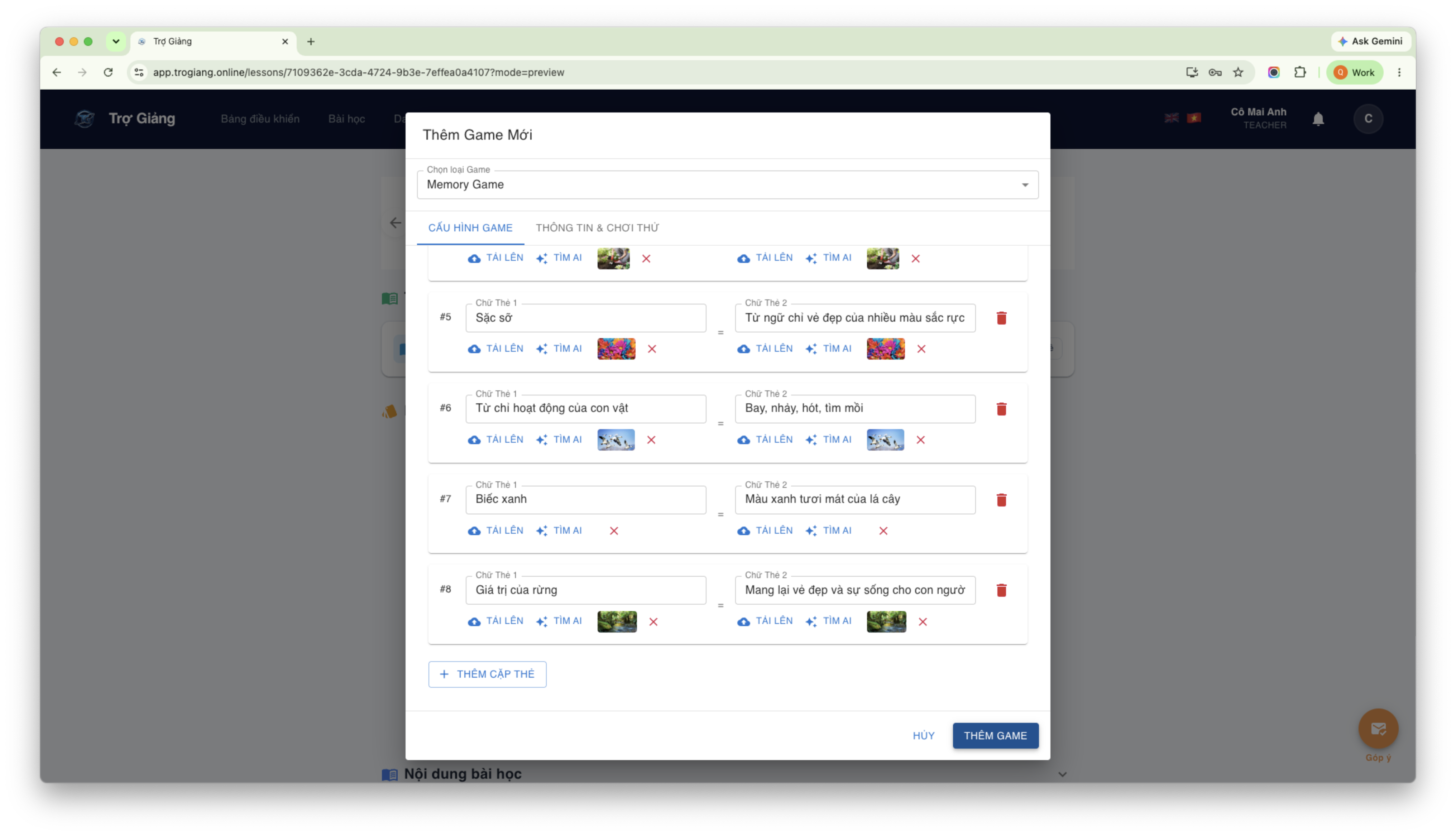Open password manager key icon
1456x836 pixels.
point(1215,72)
